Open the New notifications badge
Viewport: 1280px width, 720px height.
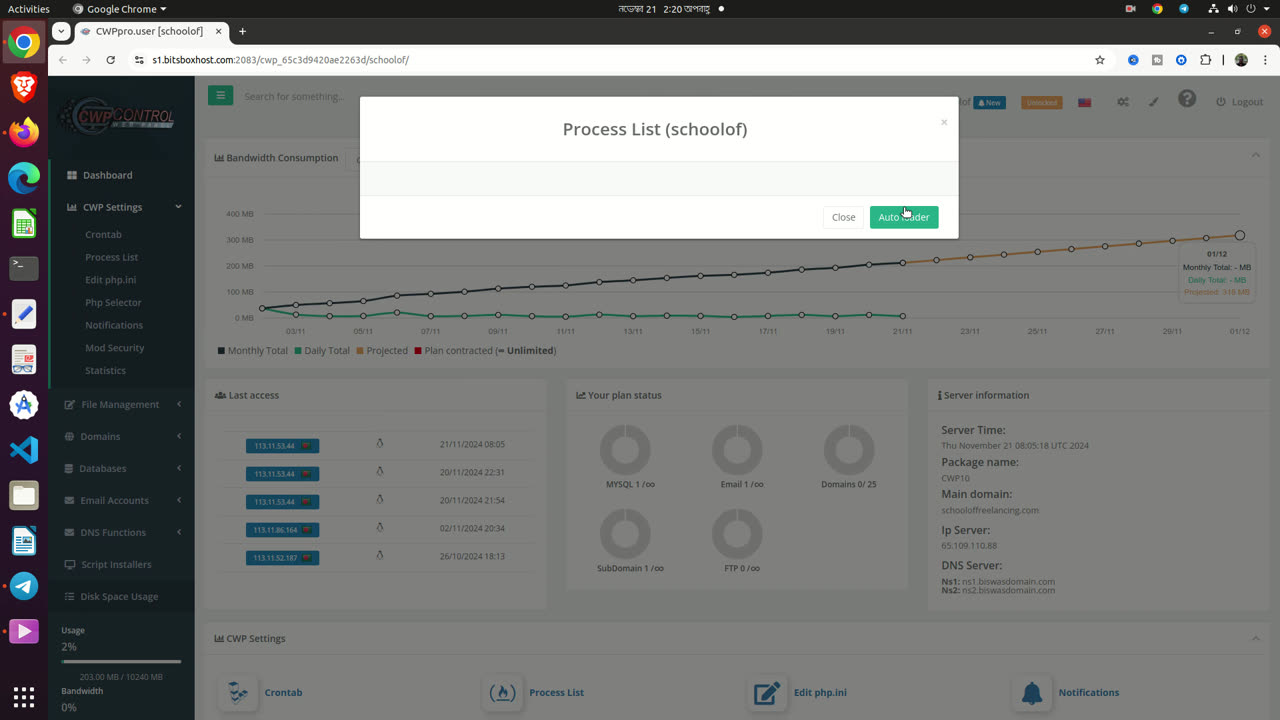pos(990,102)
